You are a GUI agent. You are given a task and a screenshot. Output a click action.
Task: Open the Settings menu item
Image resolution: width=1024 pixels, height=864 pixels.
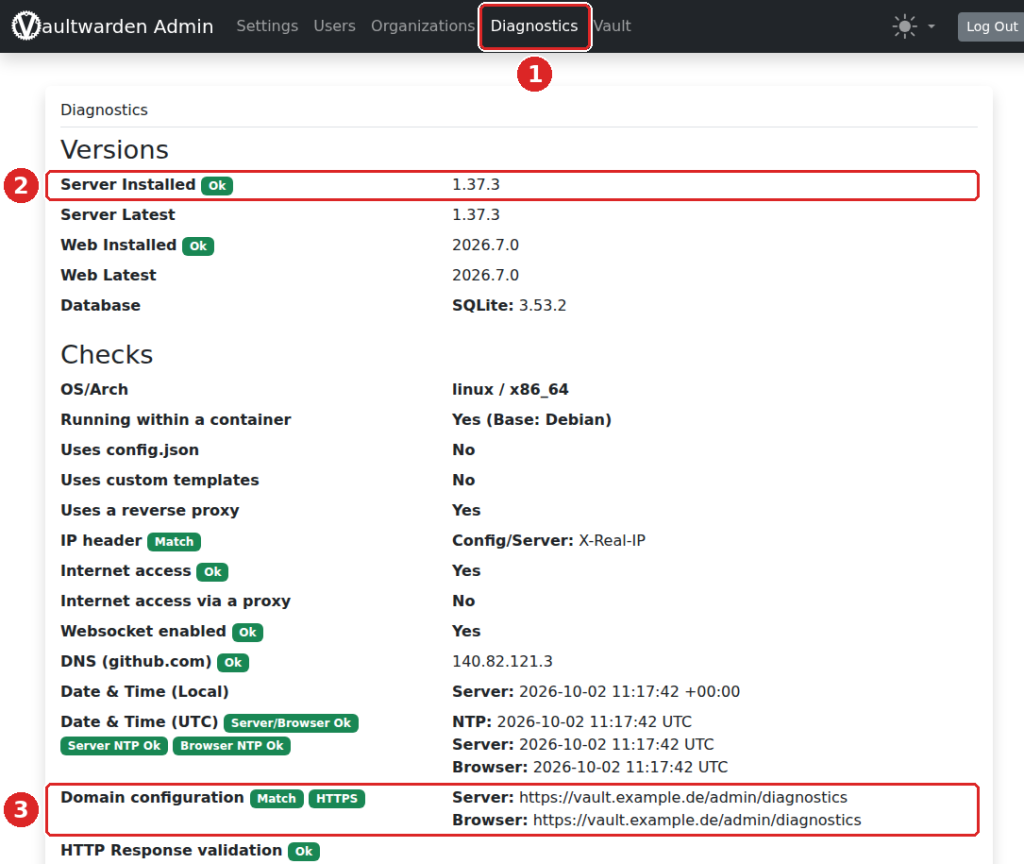tap(267, 26)
